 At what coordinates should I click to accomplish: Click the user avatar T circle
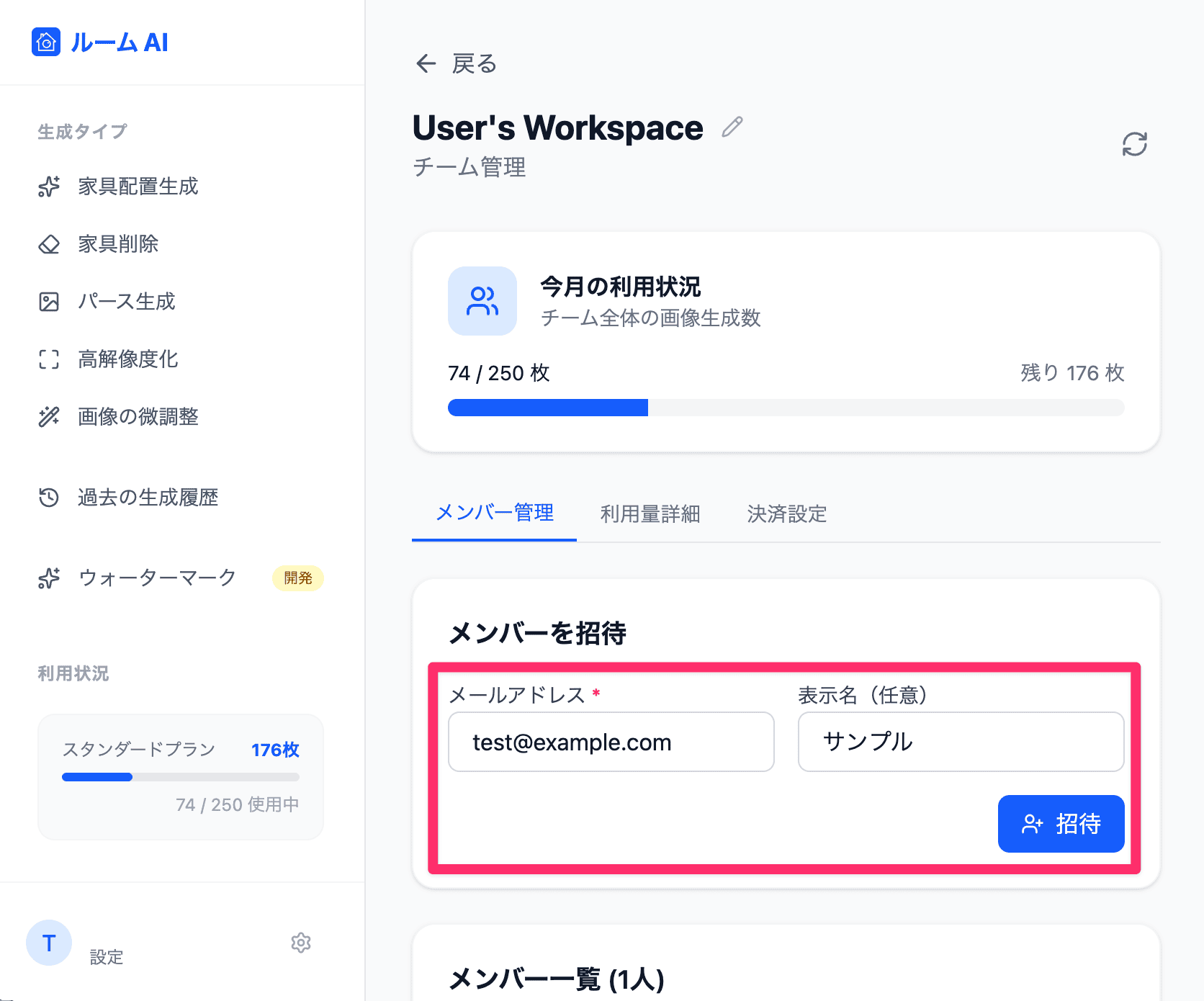(49, 943)
